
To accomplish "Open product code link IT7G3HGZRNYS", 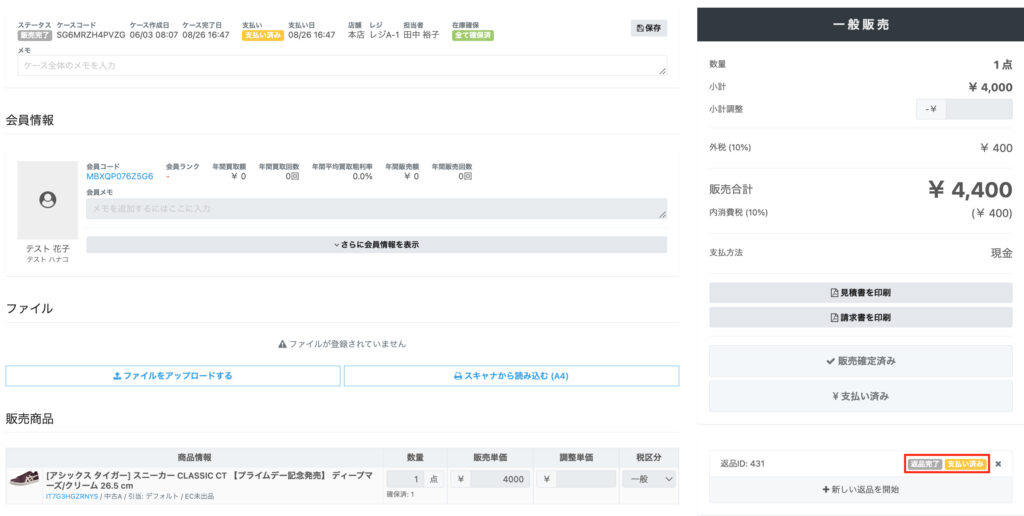I will pyautogui.click(x=72, y=495).
